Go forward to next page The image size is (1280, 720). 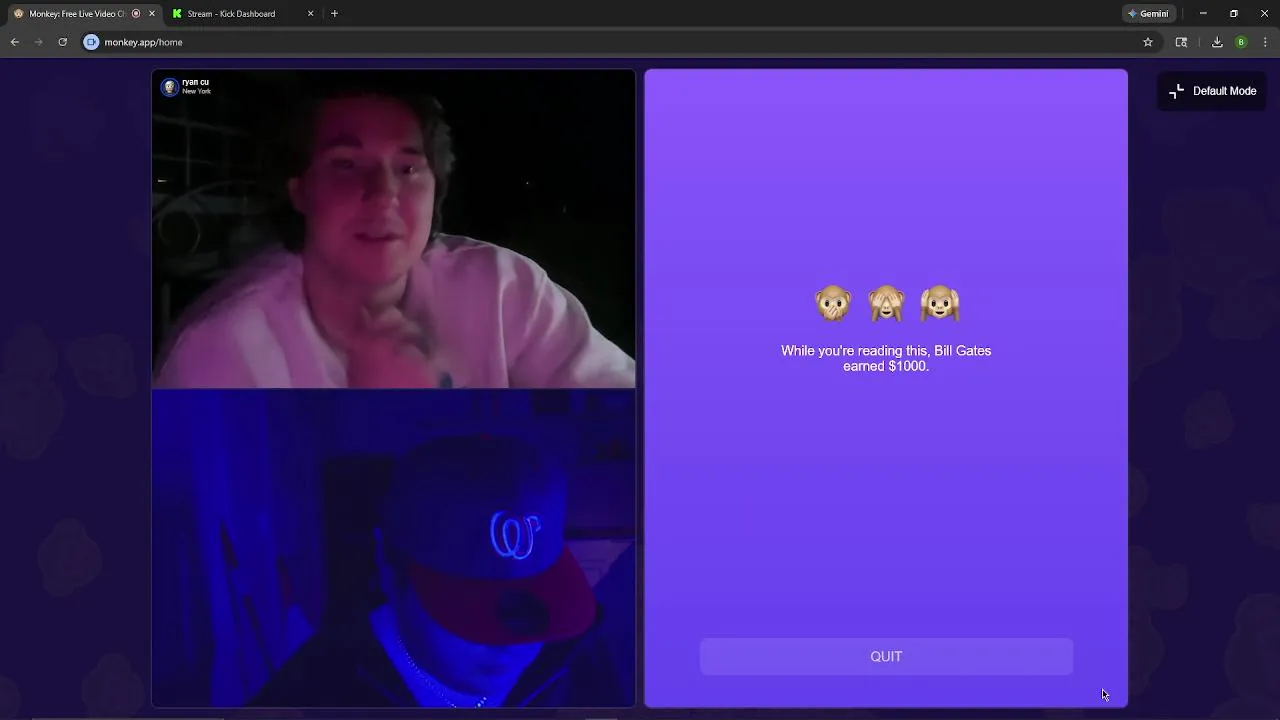coord(38,42)
